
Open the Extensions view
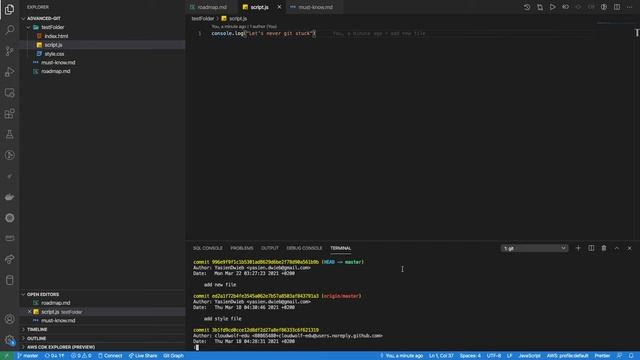pos(9,113)
